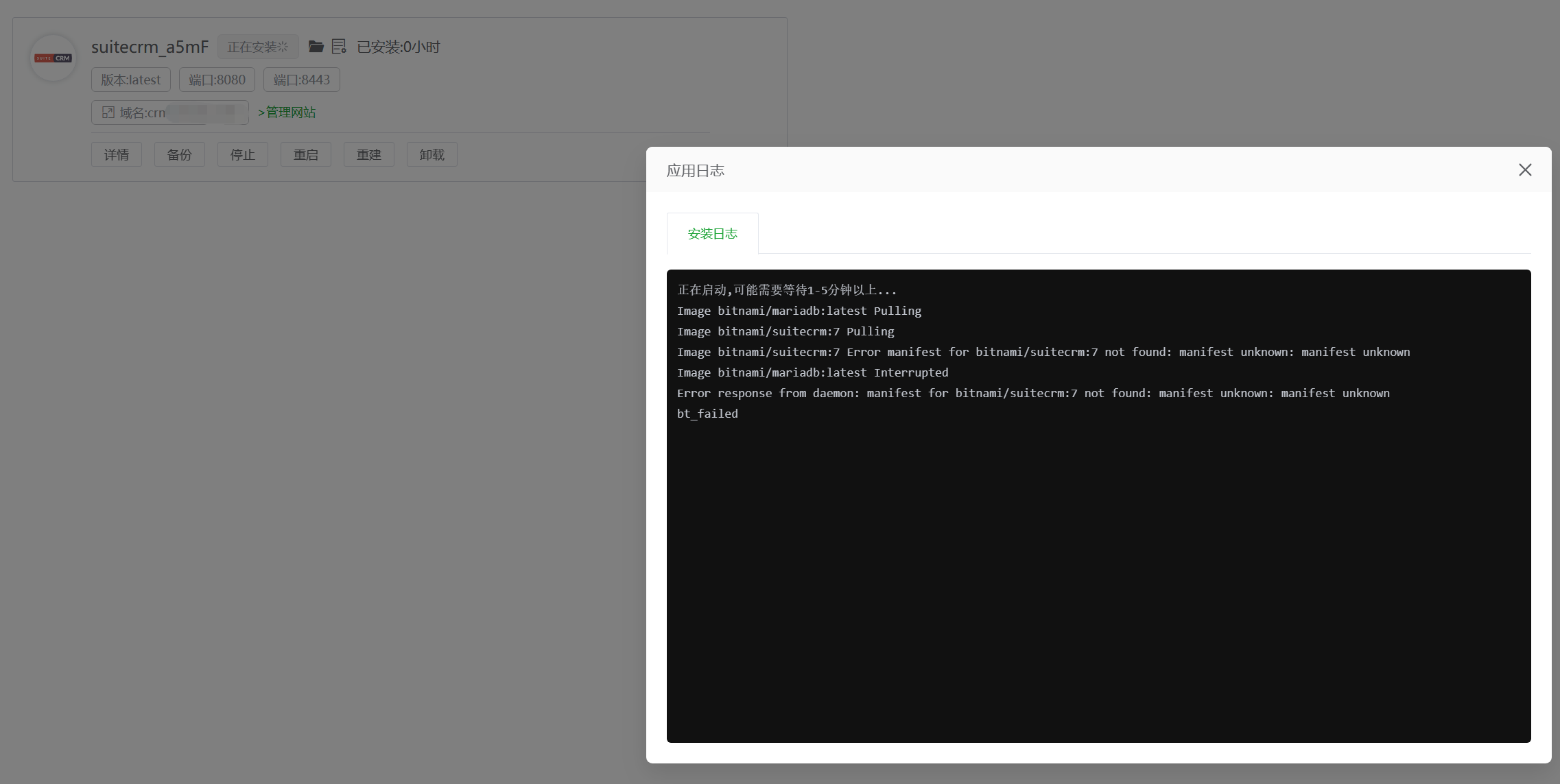Viewport: 1560px width, 784px height.
Task: Click the 版本:latest tag
Action: [130, 80]
